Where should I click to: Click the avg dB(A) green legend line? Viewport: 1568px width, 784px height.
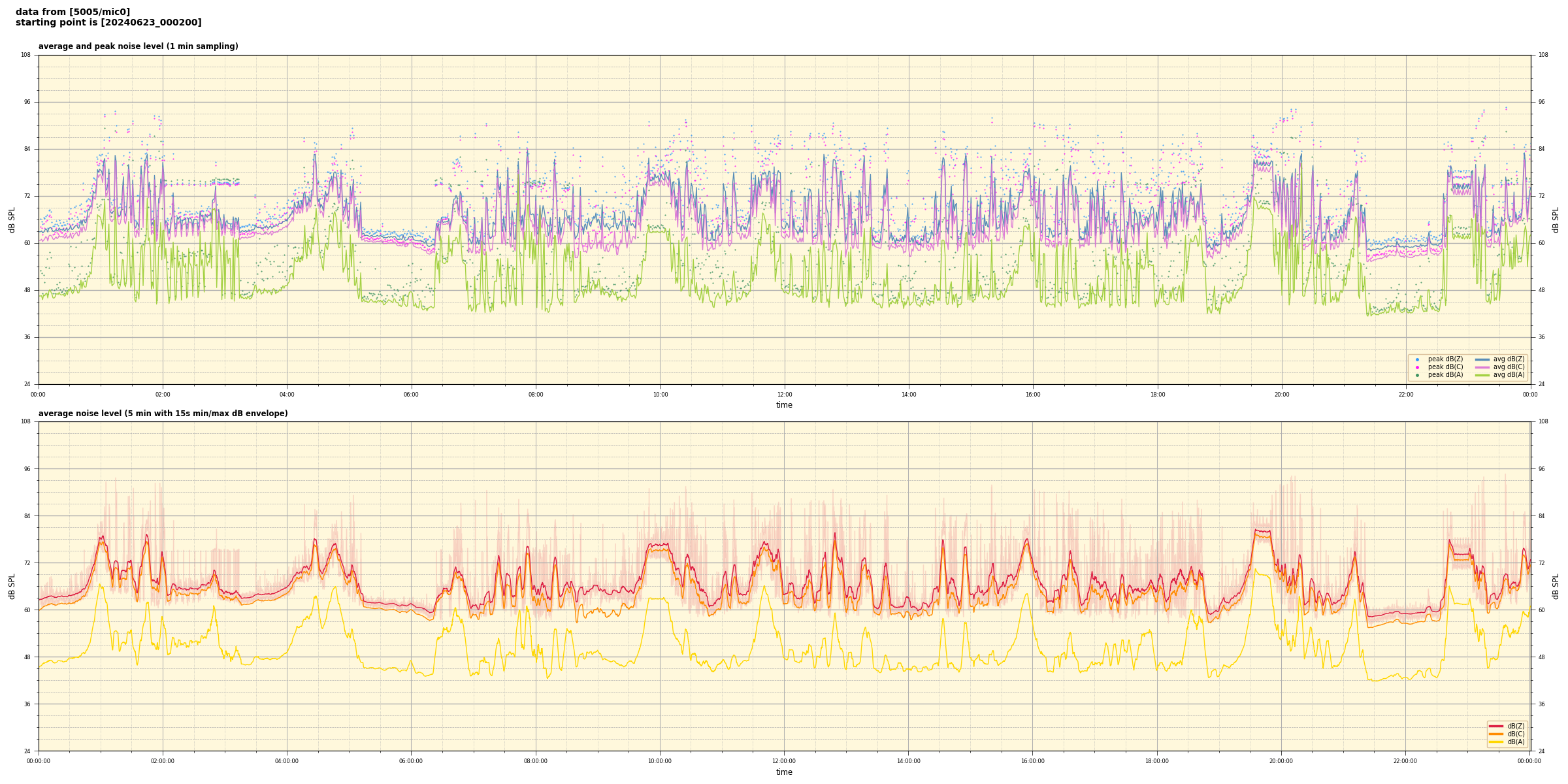[x=1482, y=375]
